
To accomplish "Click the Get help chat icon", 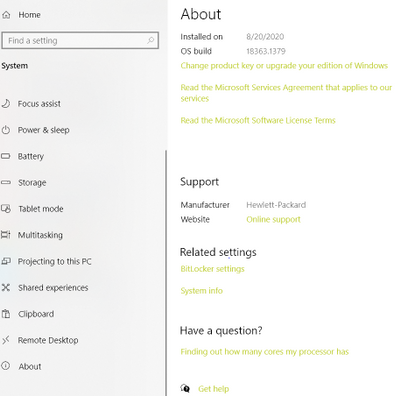I will click(185, 388).
